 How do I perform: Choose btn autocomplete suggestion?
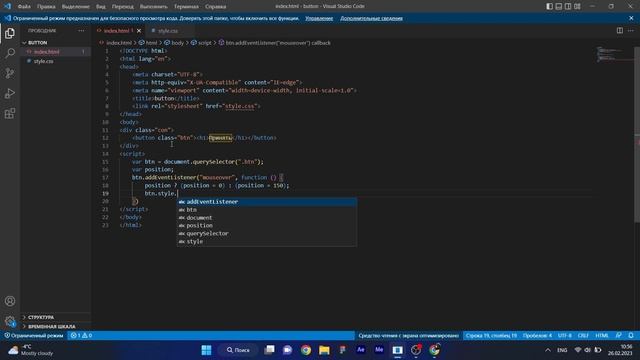tap(267, 210)
